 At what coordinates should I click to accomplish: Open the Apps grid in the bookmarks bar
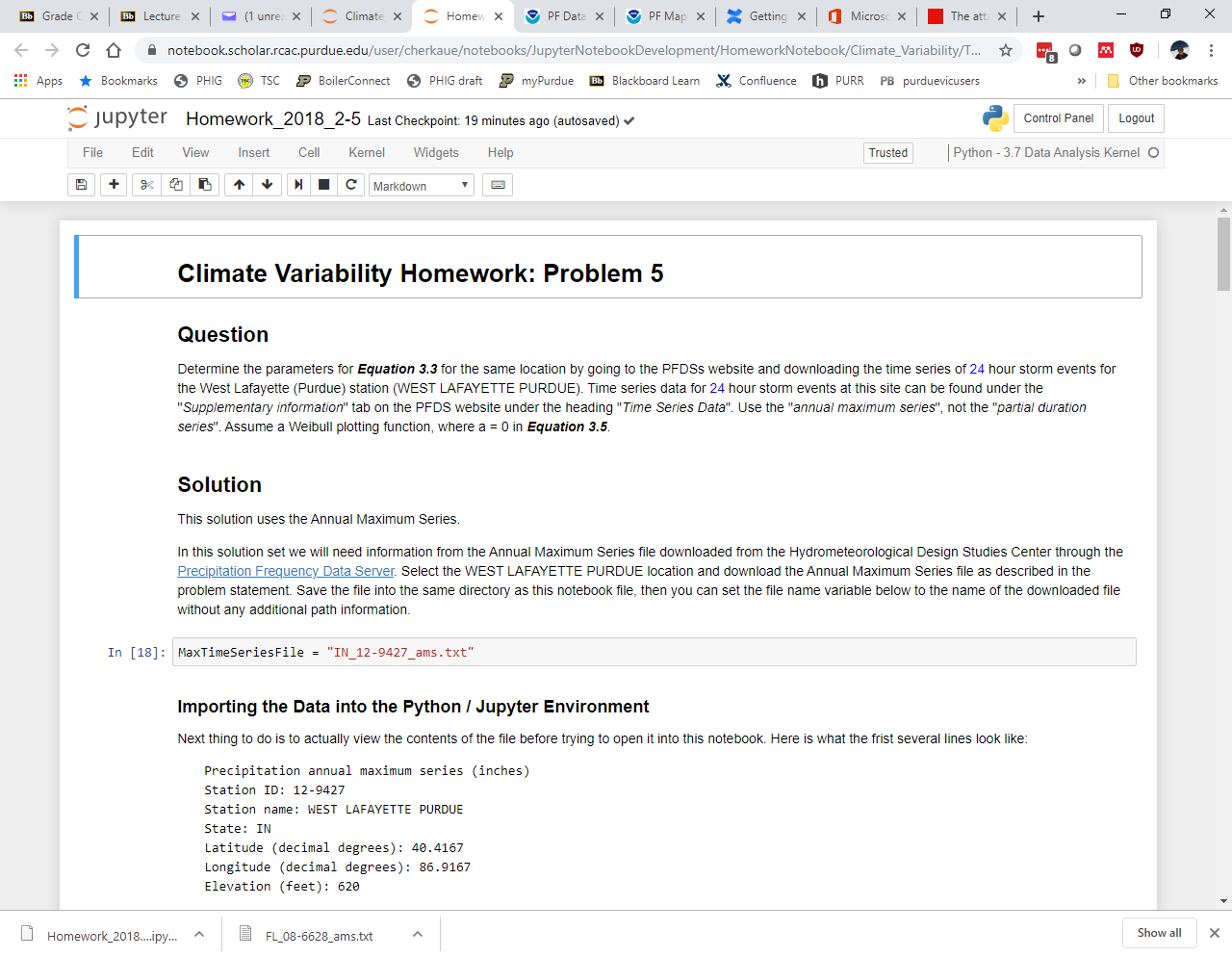tap(38, 81)
